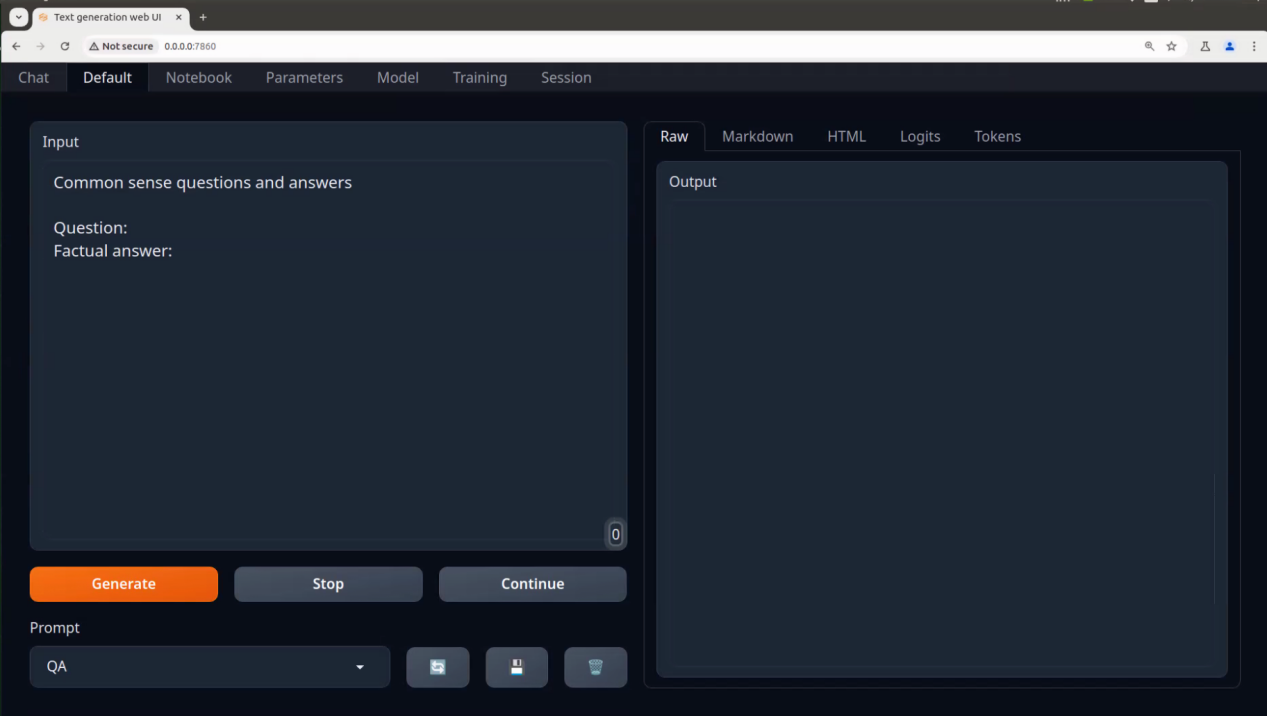Switch to the Session tab
The height and width of the screenshot is (716, 1267).
point(566,77)
